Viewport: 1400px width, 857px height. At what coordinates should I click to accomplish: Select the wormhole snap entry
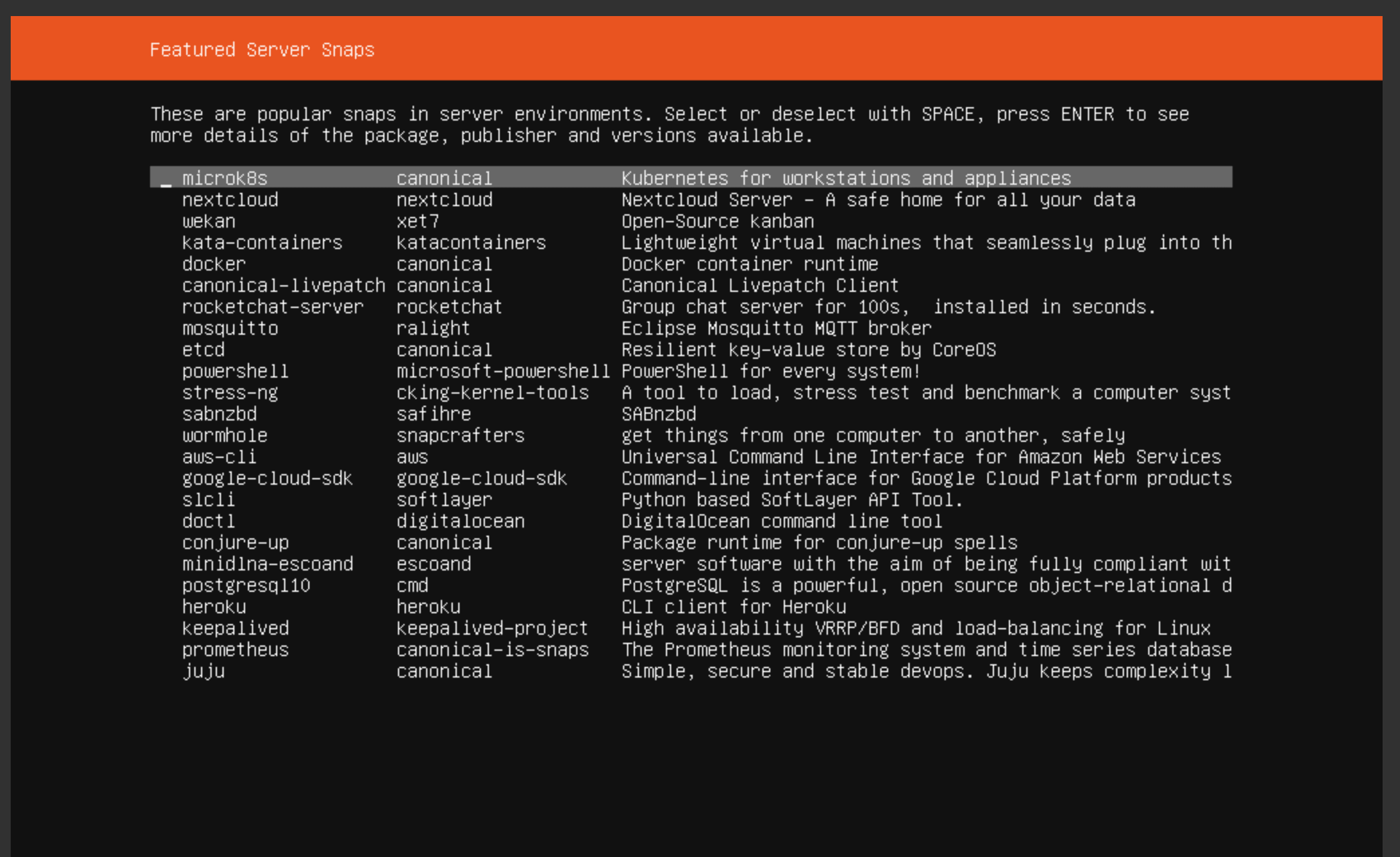point(224,435)
